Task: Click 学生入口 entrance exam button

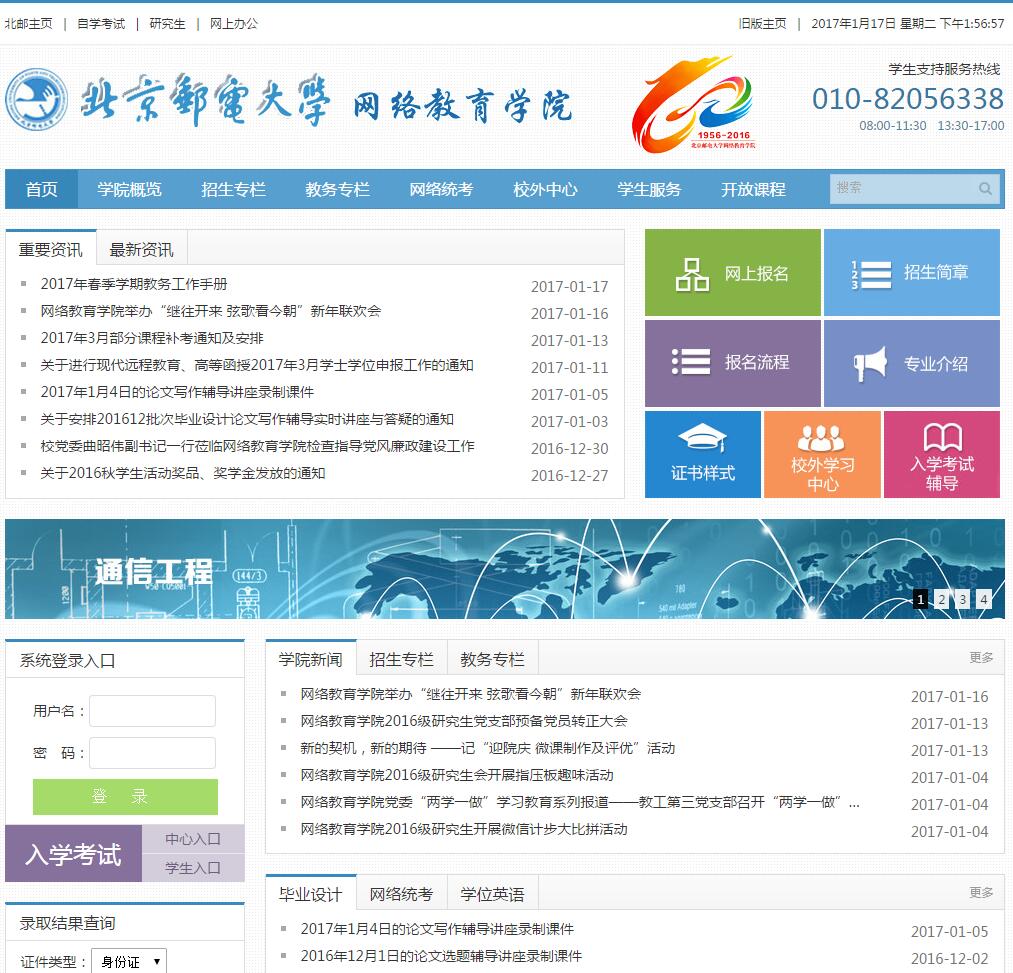Action: [x=193, y=868]
